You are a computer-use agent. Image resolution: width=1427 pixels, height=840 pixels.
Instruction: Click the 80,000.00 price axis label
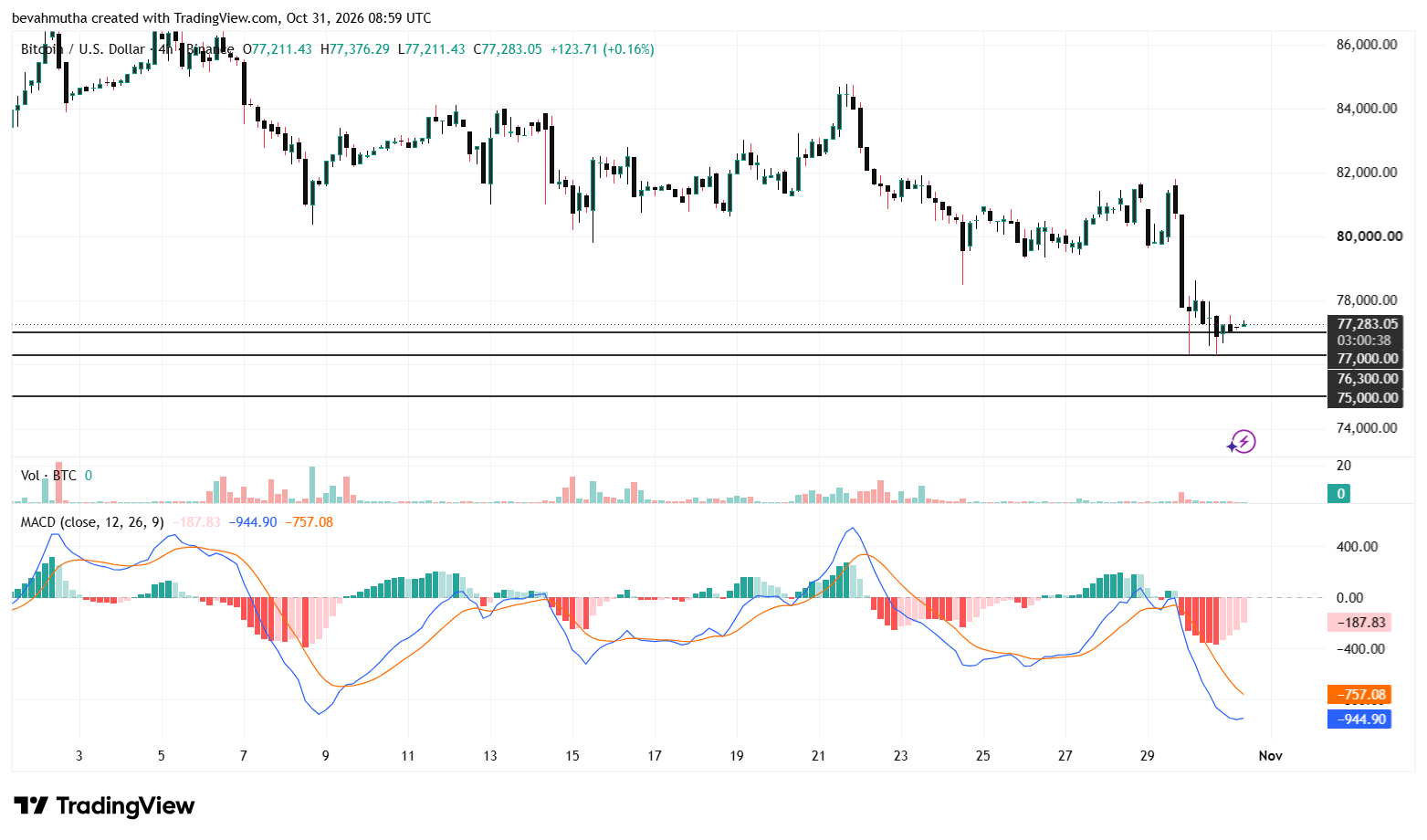1369,236
